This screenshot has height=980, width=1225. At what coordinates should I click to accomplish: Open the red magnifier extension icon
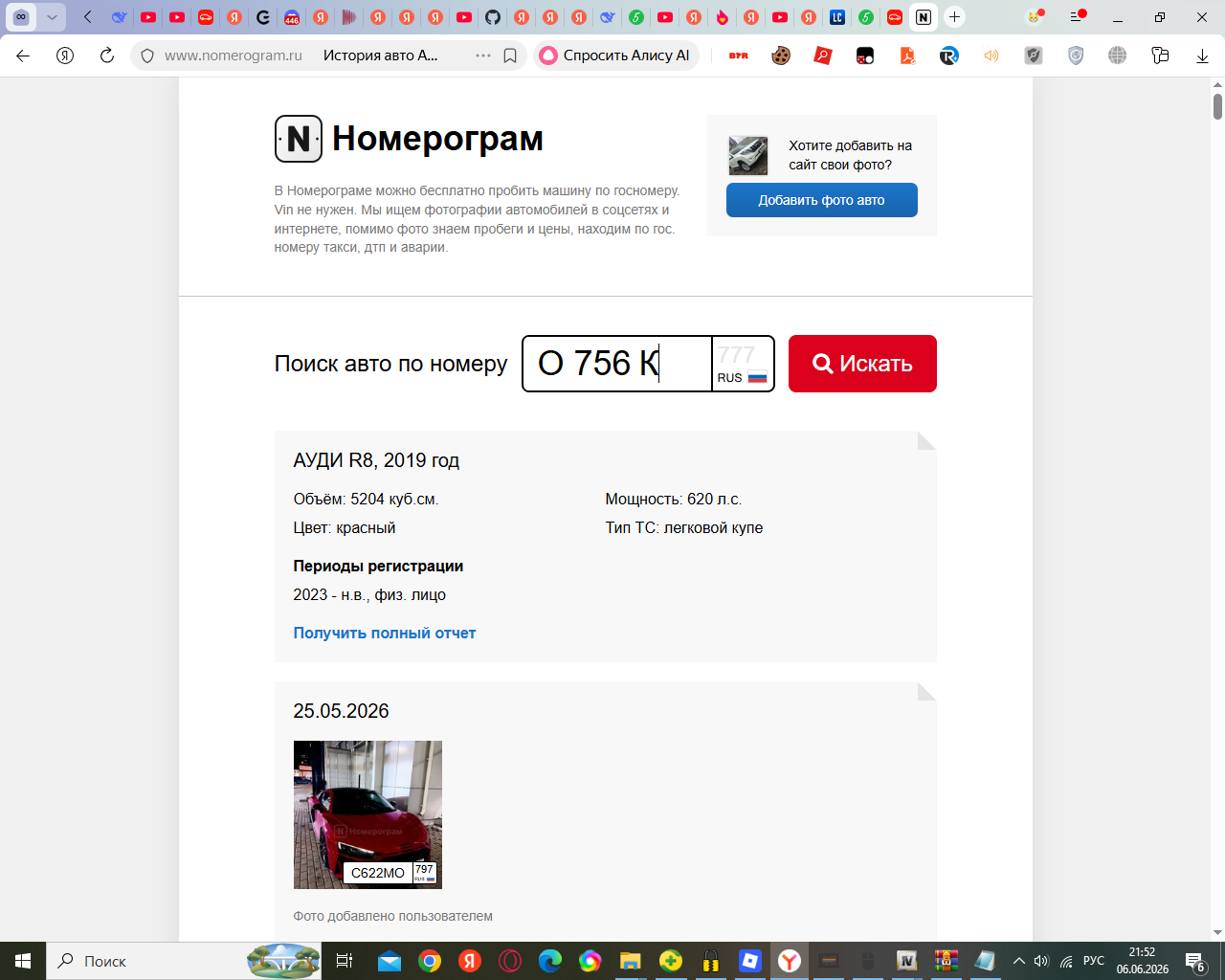(823, 56)
